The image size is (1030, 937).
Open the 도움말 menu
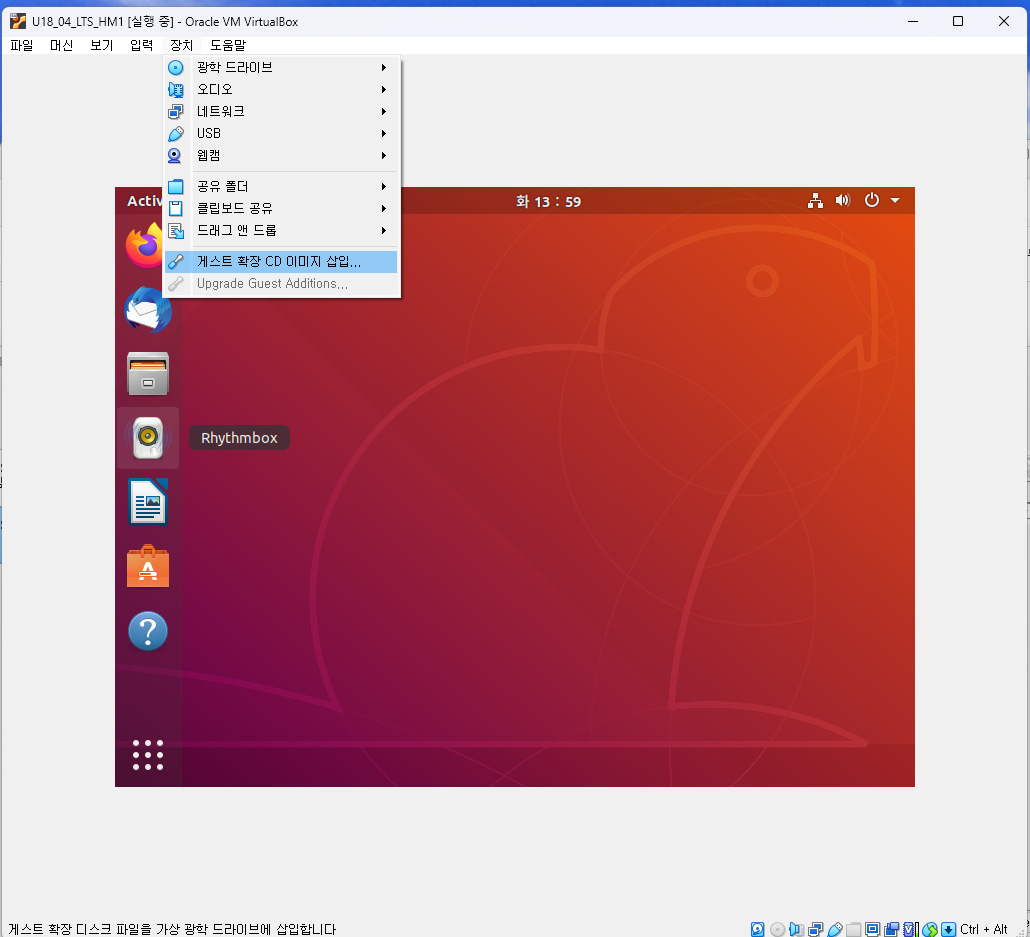tap(228, 45)
